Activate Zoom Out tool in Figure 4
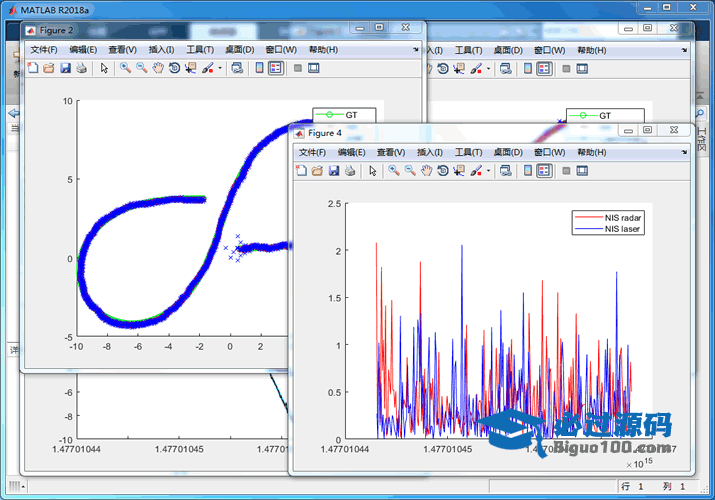Viewport: 715px width, 500px height. [410, 171]
